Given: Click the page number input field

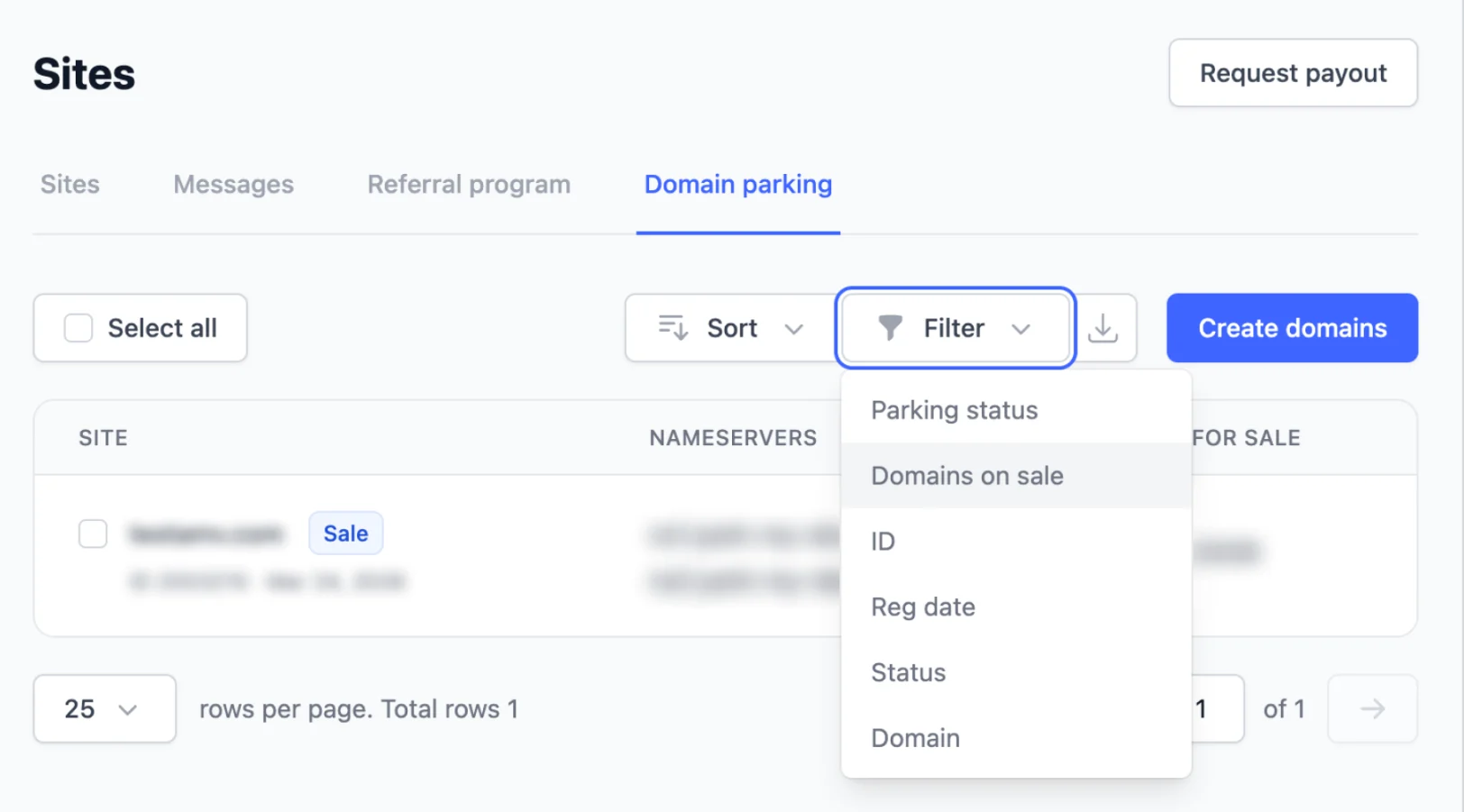Looking at the screenshot, I should 1215,709.
